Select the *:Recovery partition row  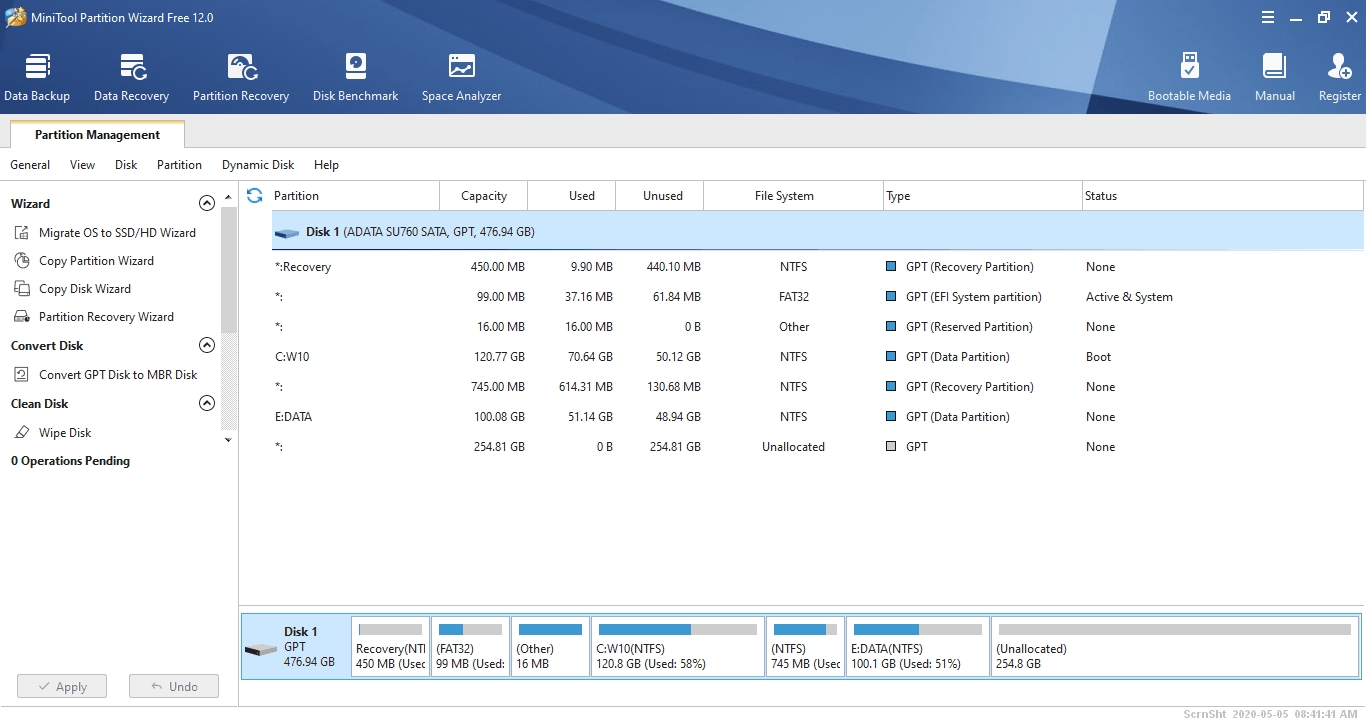click(817, 267)
